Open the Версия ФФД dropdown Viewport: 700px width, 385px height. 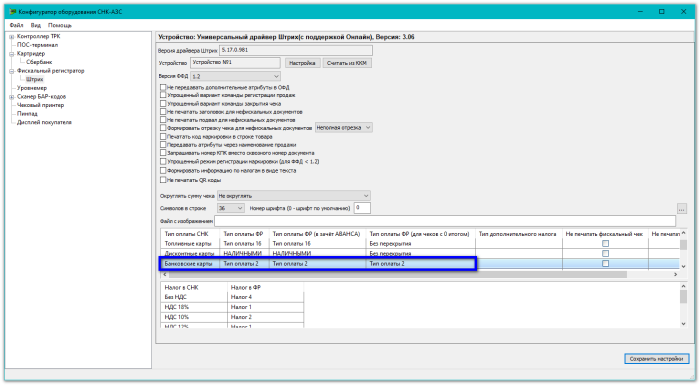tap(235, 76)
